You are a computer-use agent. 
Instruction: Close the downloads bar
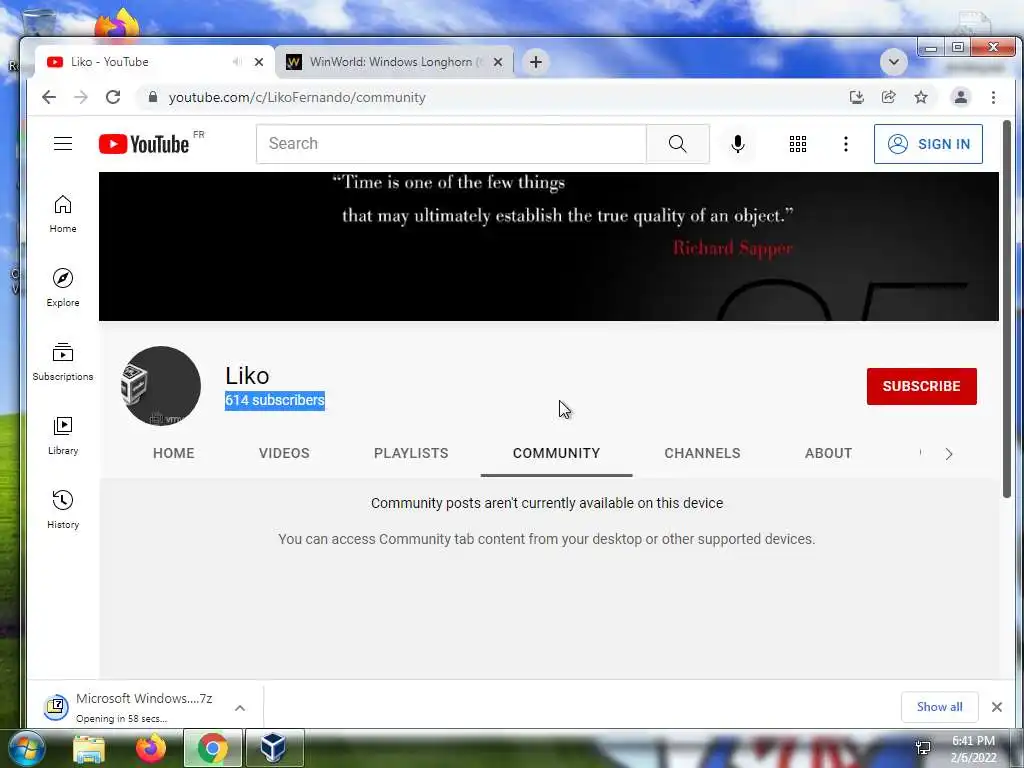(x=997, y=707)
